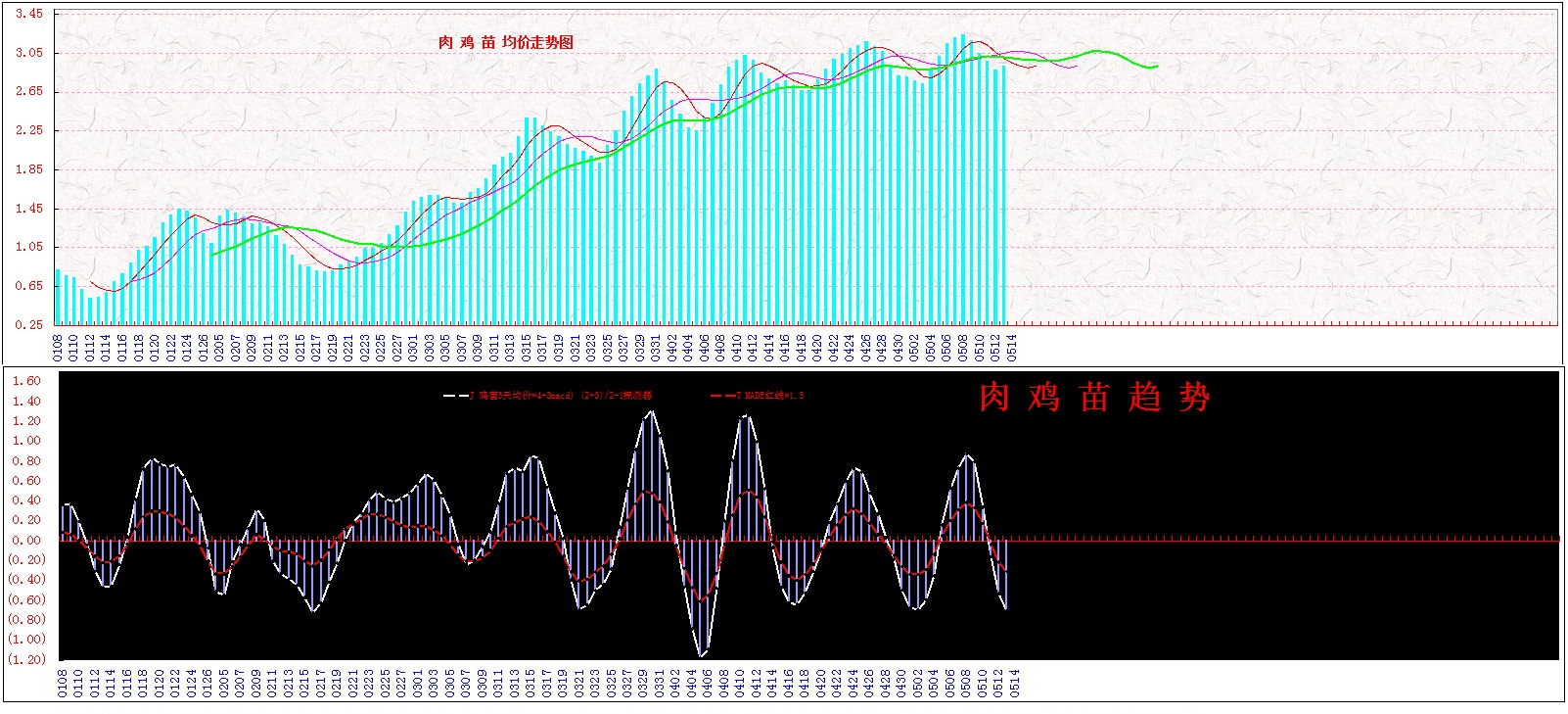Click the 0.00 value on trend axis

[x=26, y=540]
